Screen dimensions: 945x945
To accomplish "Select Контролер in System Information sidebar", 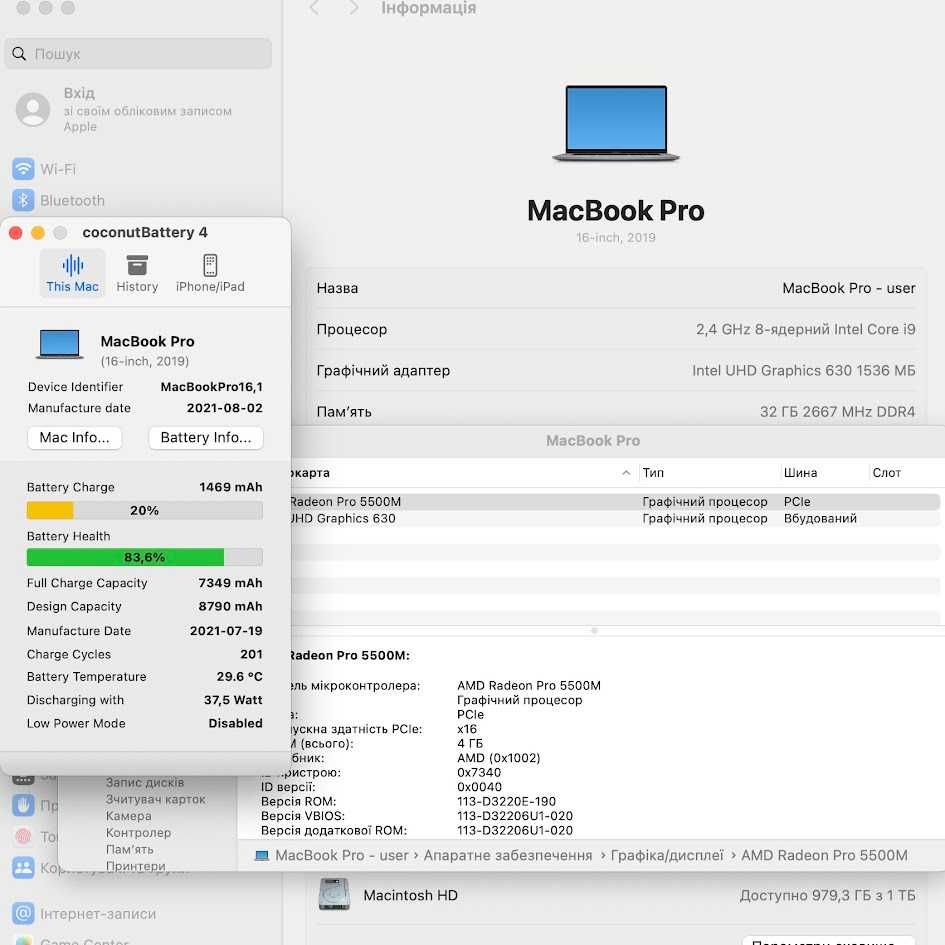I will pyautogui.click(x=139, y=833).
